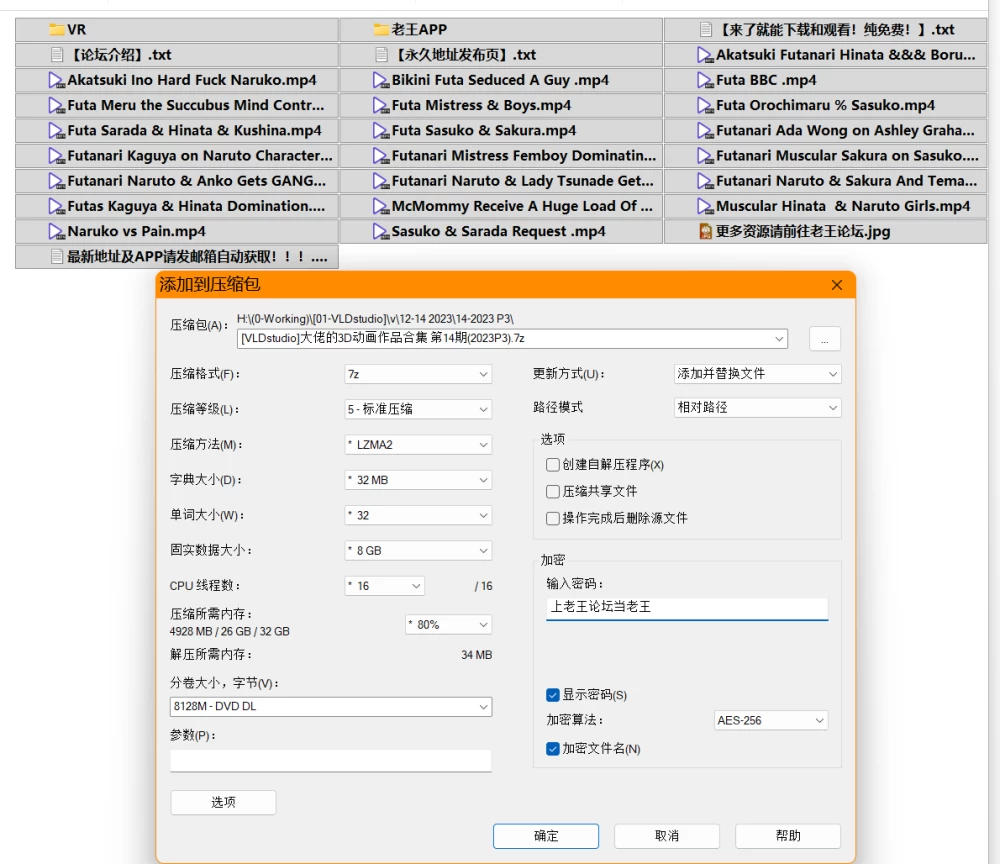Click the video icon of McMommy Receive A Huge Load Of
1000x864 pixels.
click(x=381, y=206)
